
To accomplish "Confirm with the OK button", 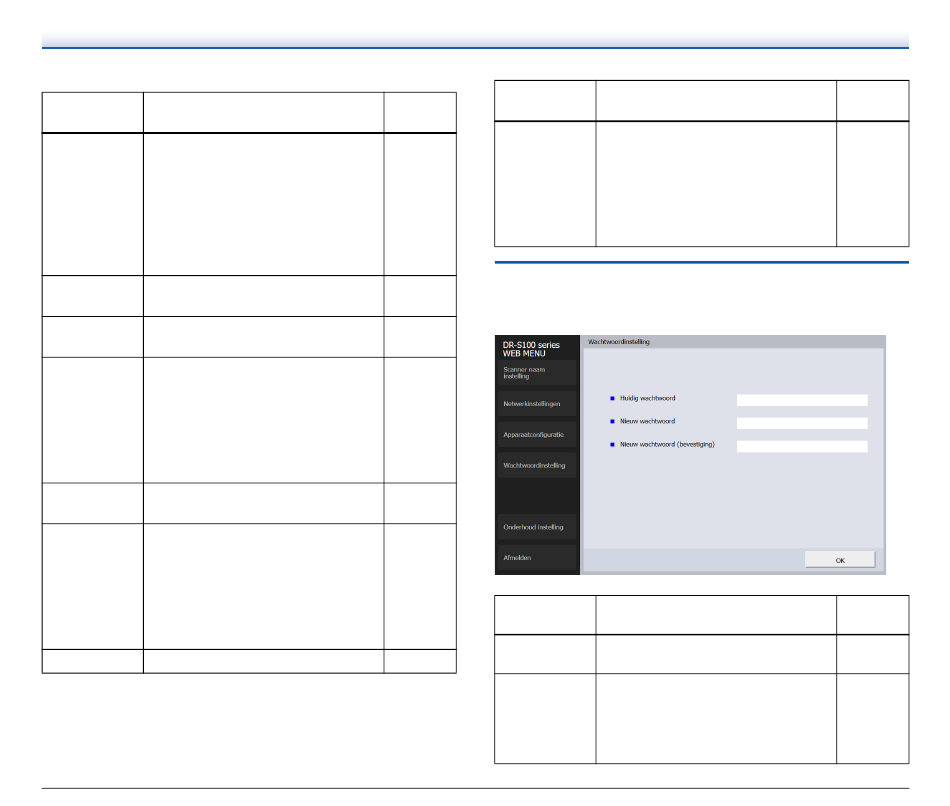I will (840, 560).
